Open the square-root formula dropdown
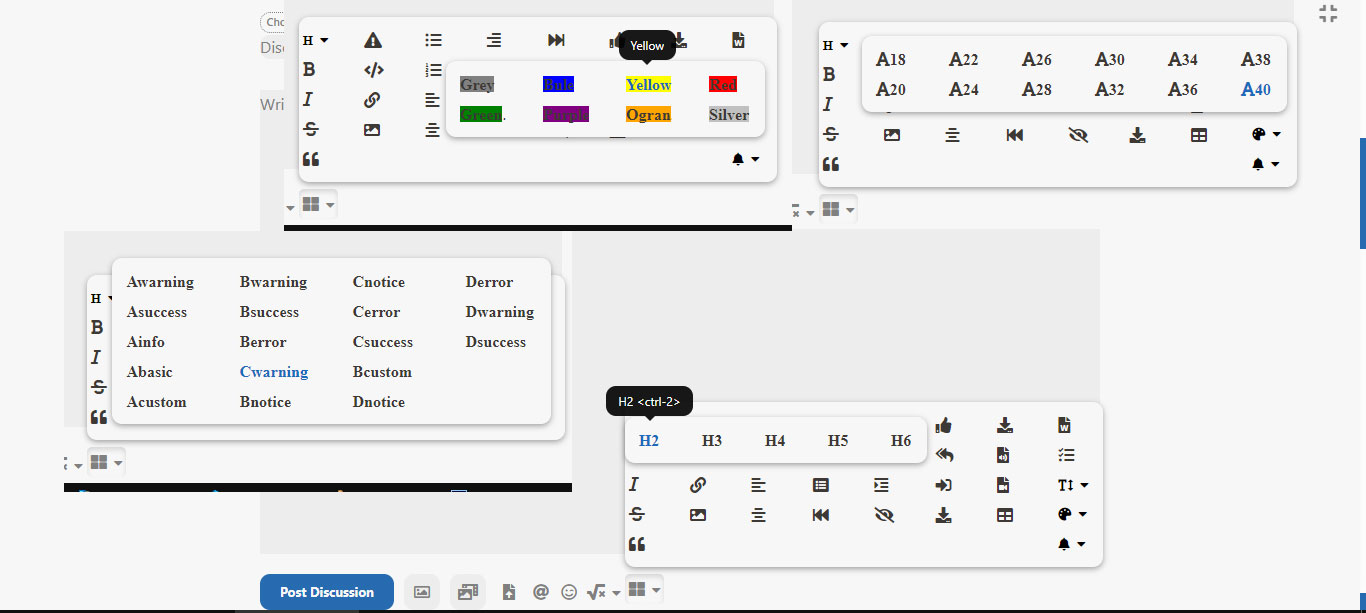 click(603, 592)
